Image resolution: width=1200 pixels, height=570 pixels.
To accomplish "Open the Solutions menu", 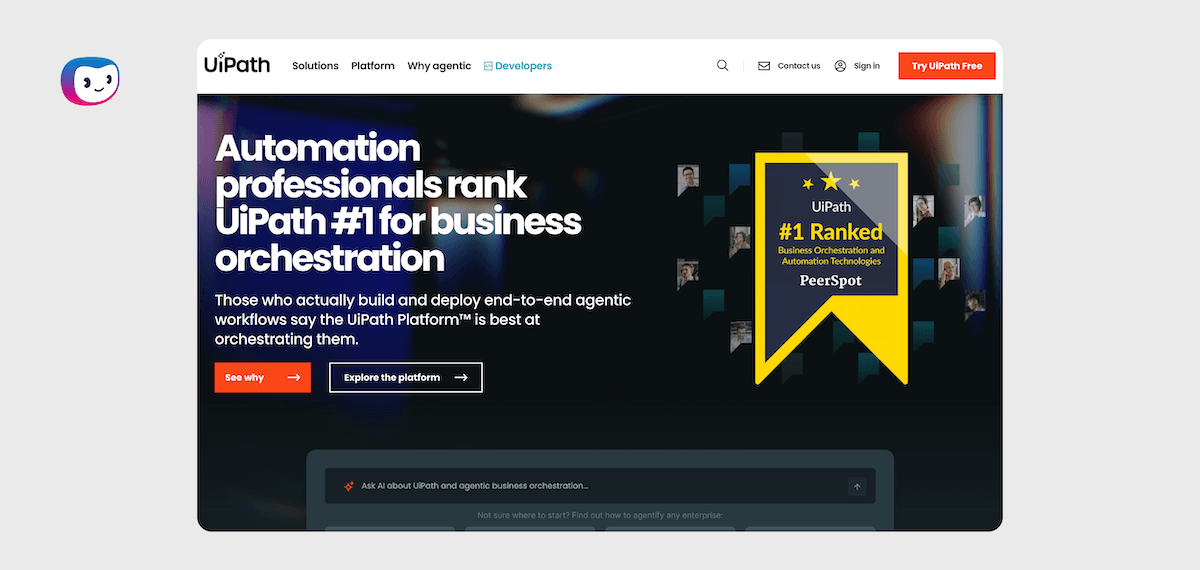I will (x=315, y=66).
